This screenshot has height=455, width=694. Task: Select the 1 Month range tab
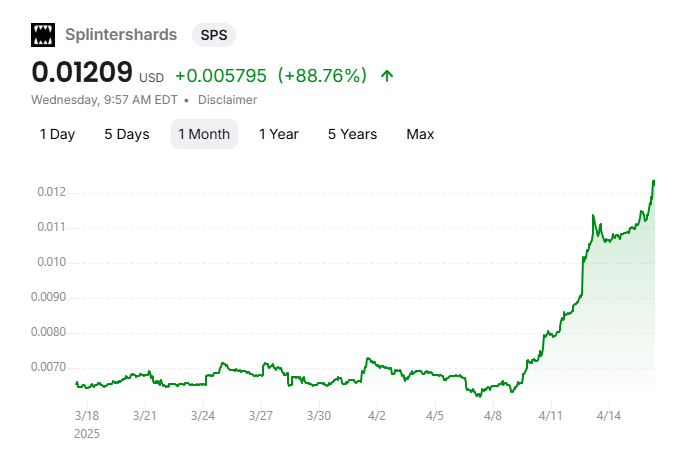click(204, 134)
